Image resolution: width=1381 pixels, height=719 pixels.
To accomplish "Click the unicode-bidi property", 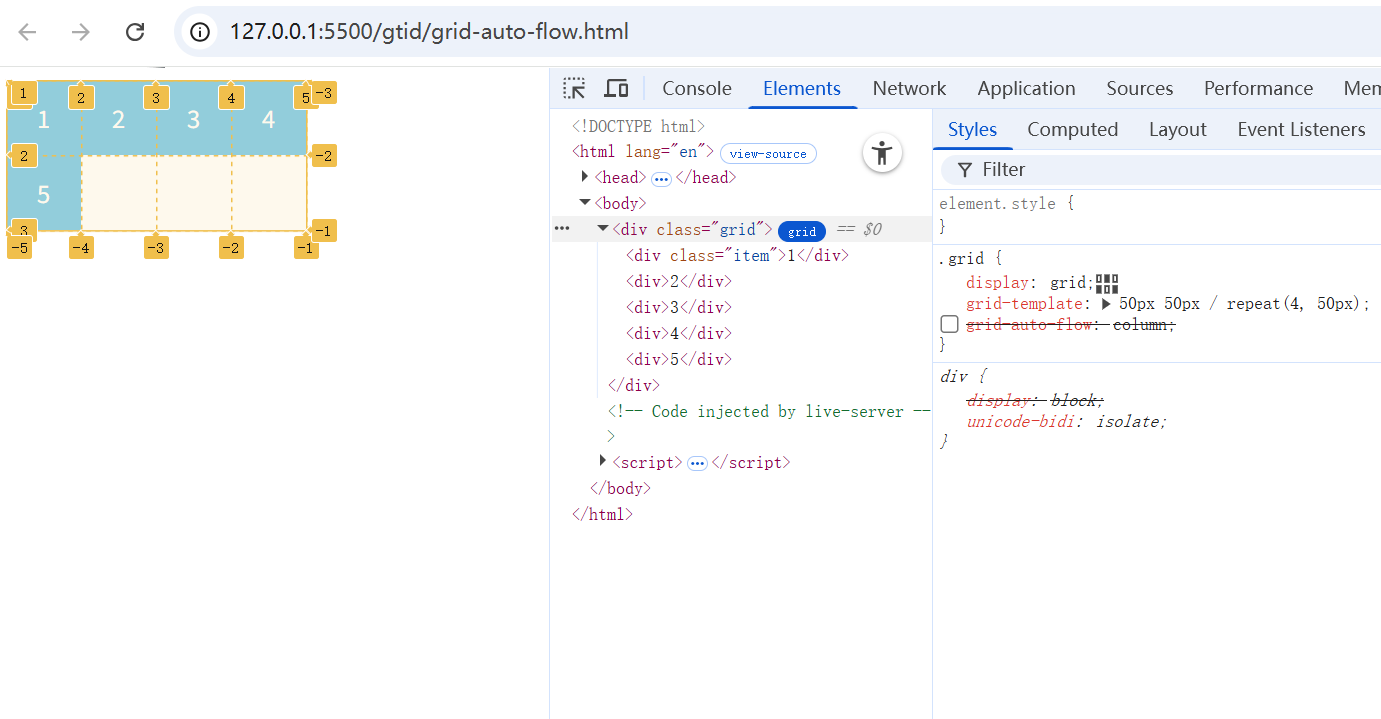I will [1021, 421].
